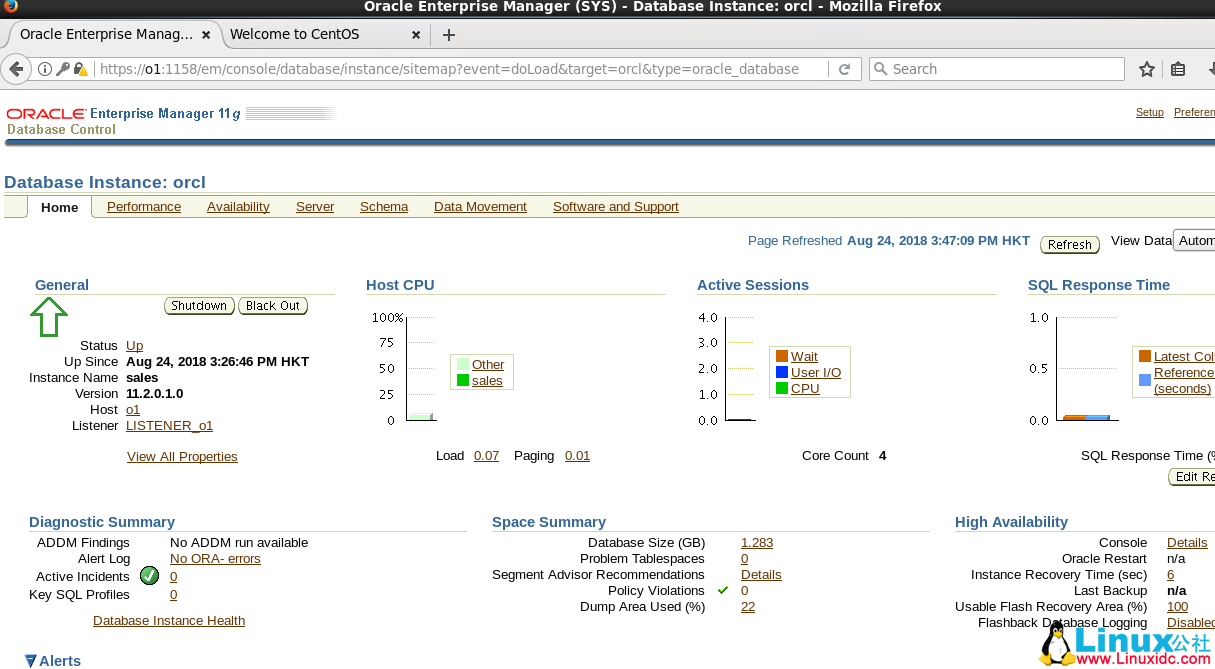Open the View Data dropdown

tap(1197, 240)
